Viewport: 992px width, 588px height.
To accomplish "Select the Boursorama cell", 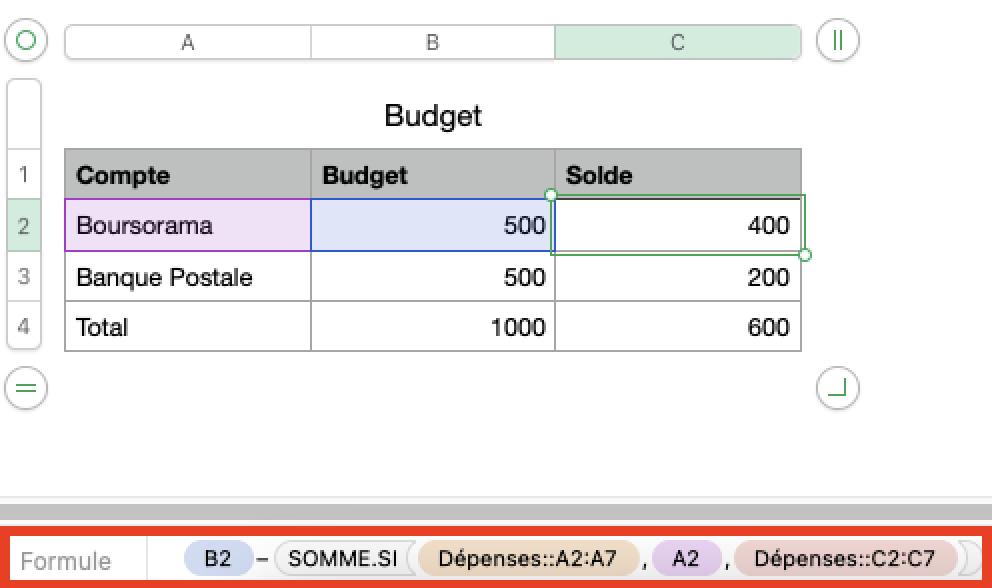I will click(188, 225).
